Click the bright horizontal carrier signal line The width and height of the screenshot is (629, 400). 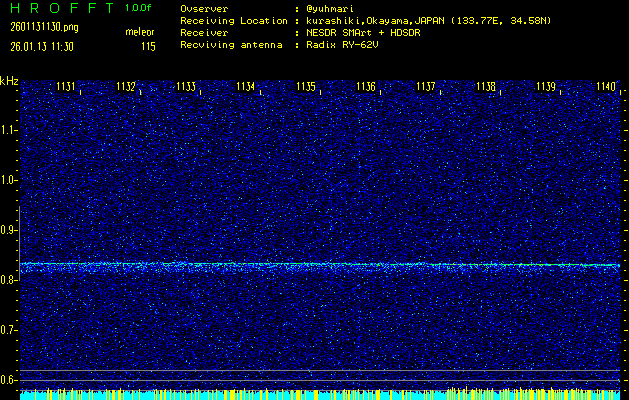click(x=320, y=265)
